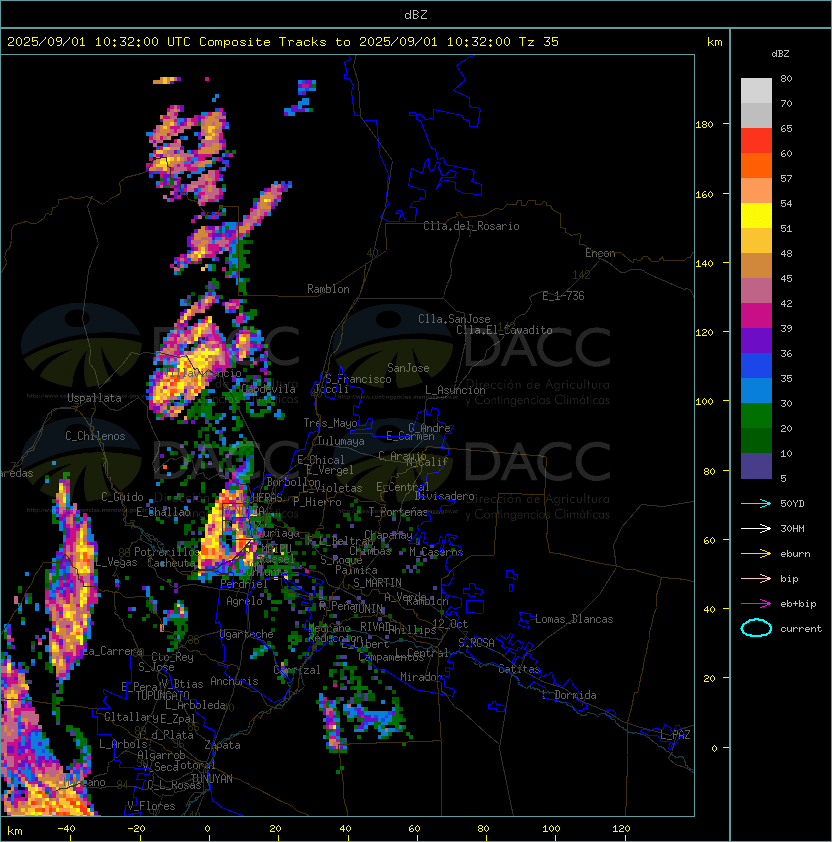The width and height of the screenshot is (832, 842).
Task: Click the 'Ramblon' map label
Action: [328, 289]
